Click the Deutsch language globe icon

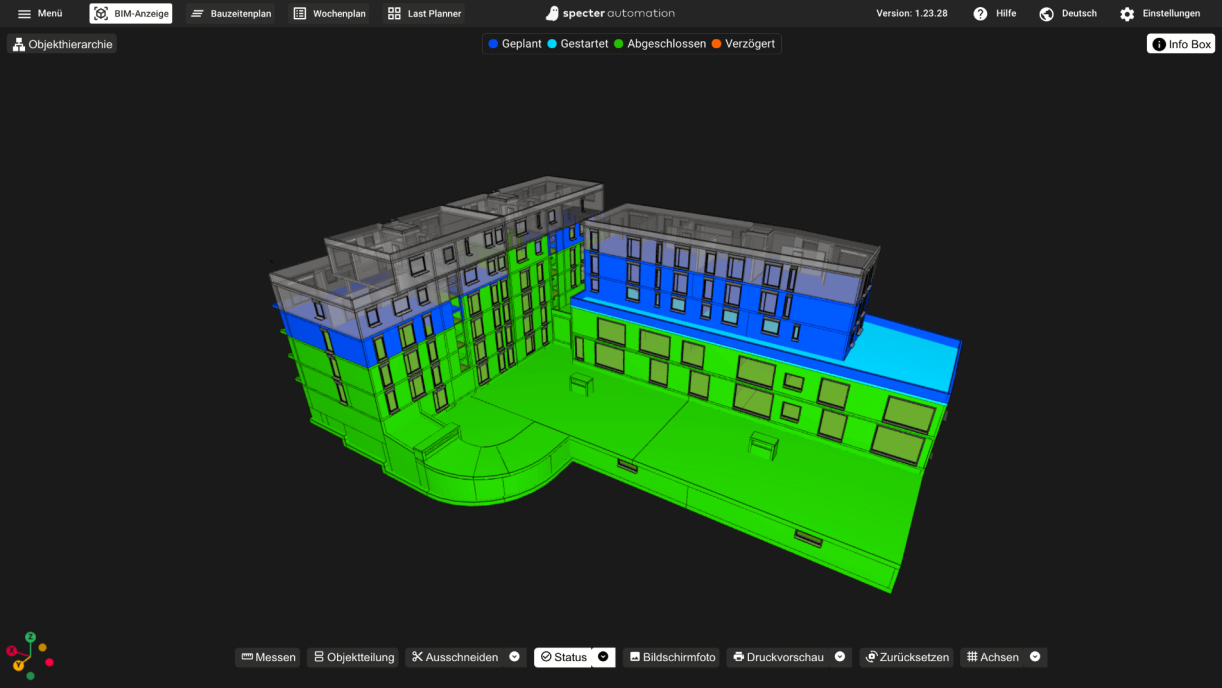tap(1046, 14)
